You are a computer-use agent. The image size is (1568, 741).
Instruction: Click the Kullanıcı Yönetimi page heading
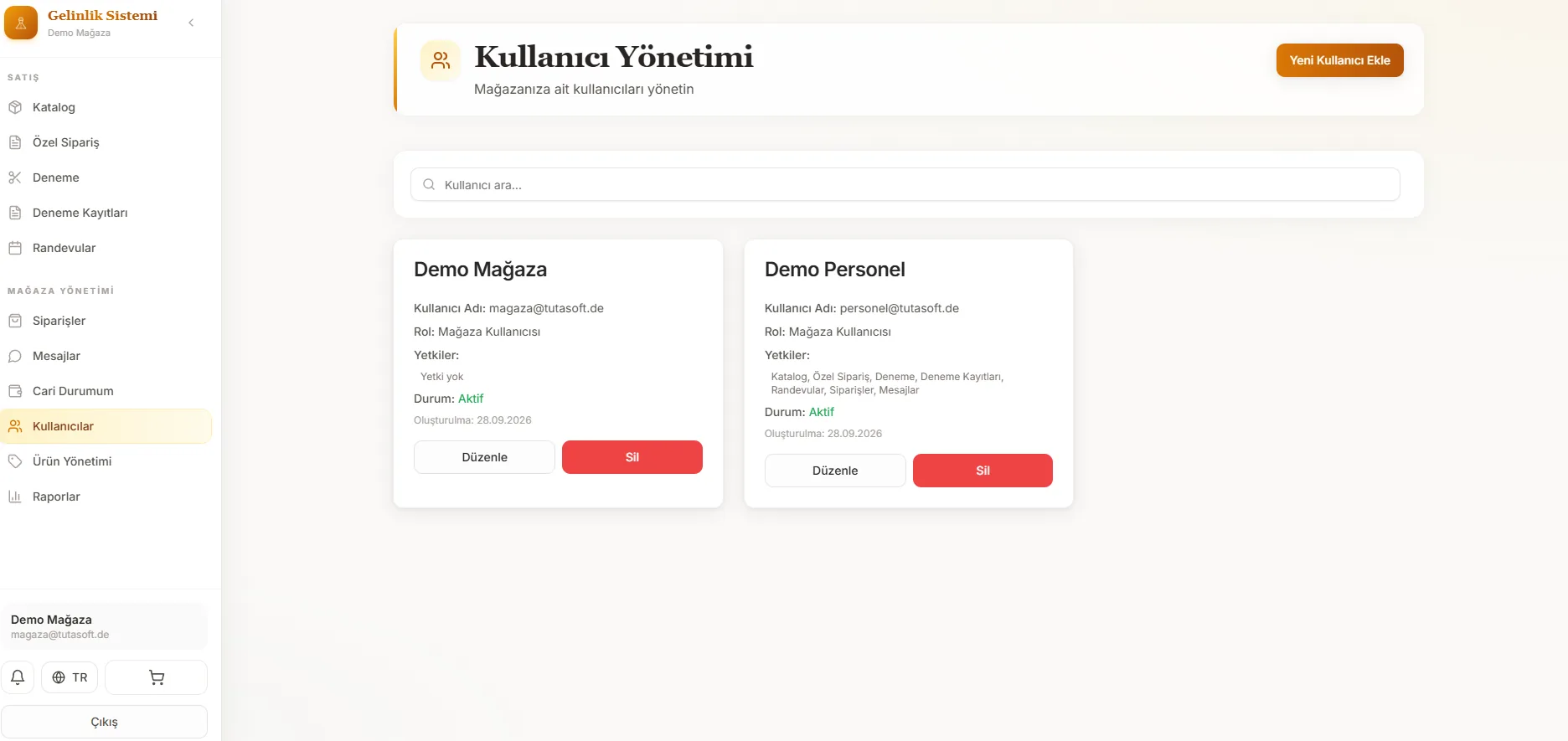(614, 57)
